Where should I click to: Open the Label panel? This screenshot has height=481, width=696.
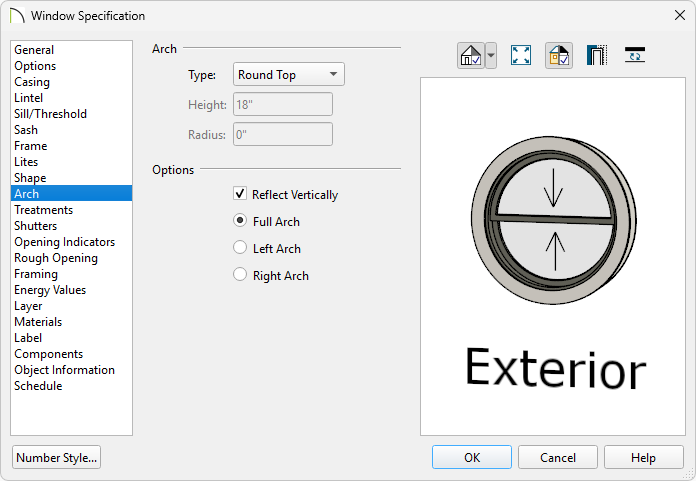click(x=71, y=337)
